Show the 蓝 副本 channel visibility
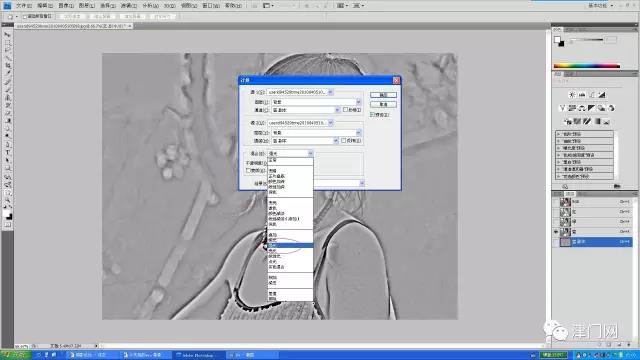This screenshot has width=640, height=360. click(556, 242)
